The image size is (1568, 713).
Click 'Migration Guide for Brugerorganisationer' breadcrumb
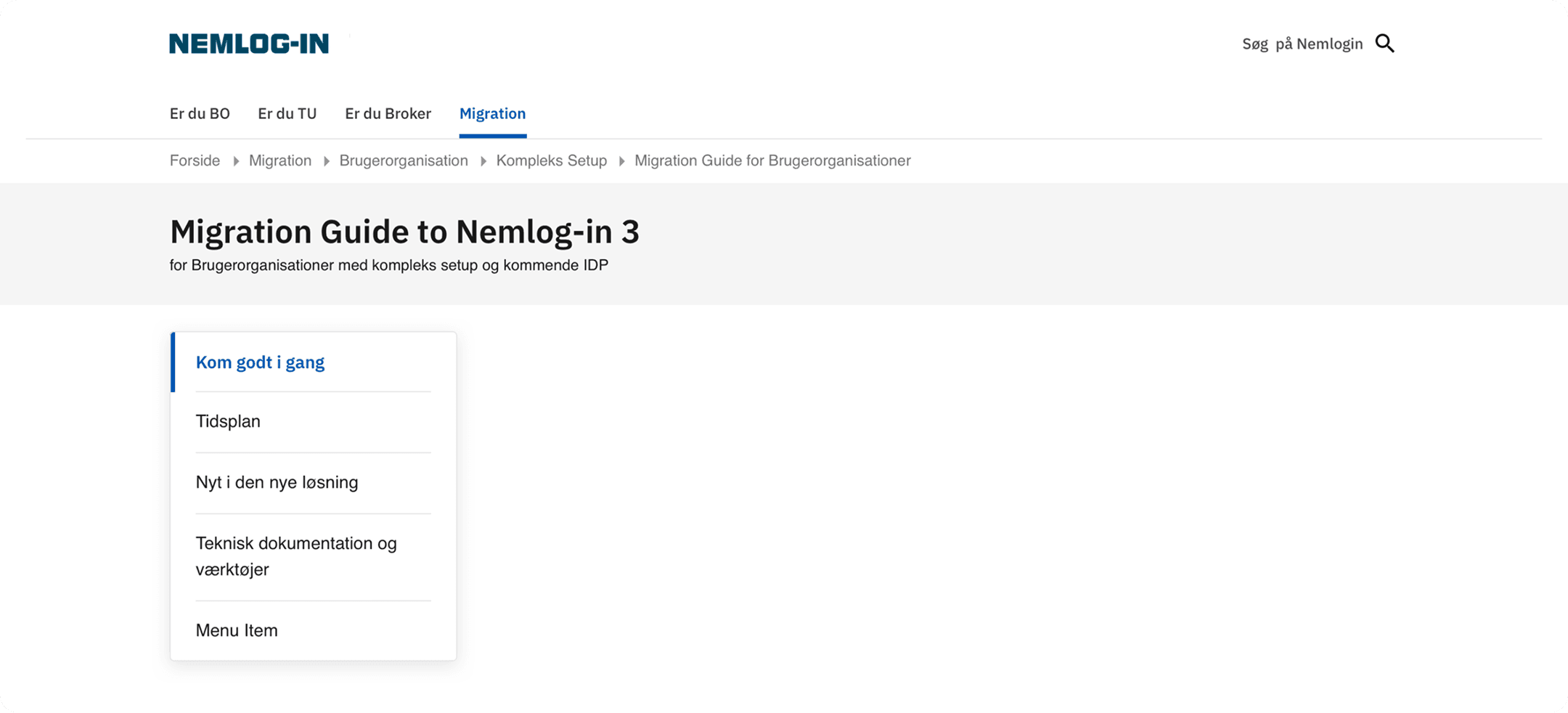pos(772,160)
